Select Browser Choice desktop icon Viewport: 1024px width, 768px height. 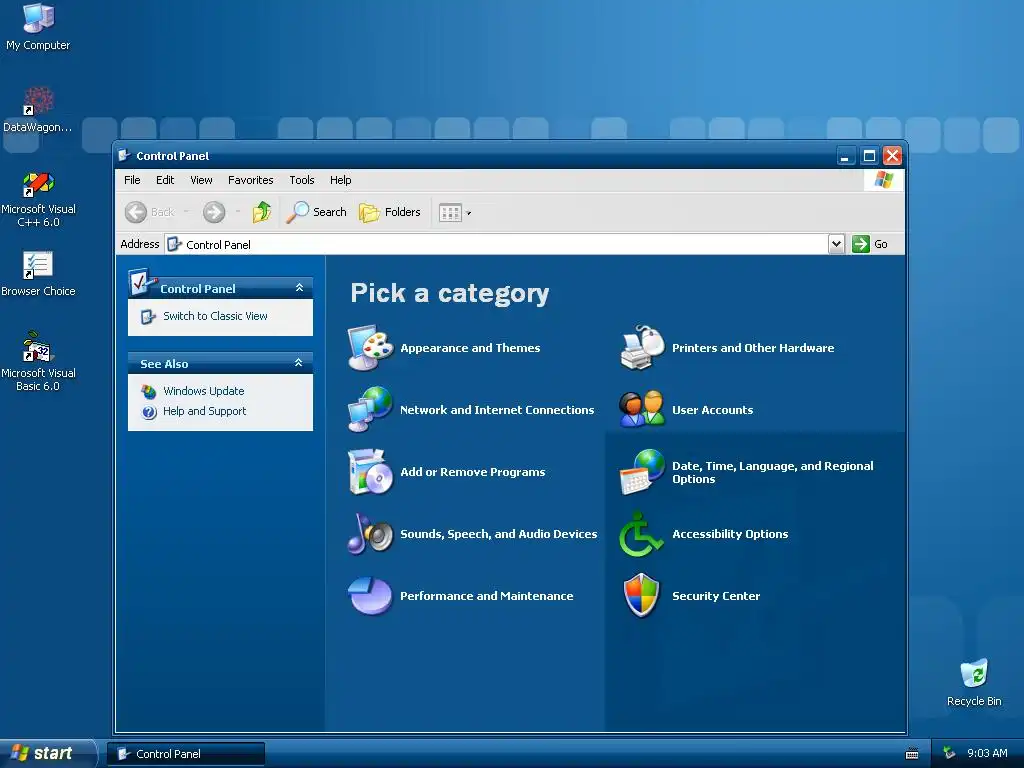[38, 274]
